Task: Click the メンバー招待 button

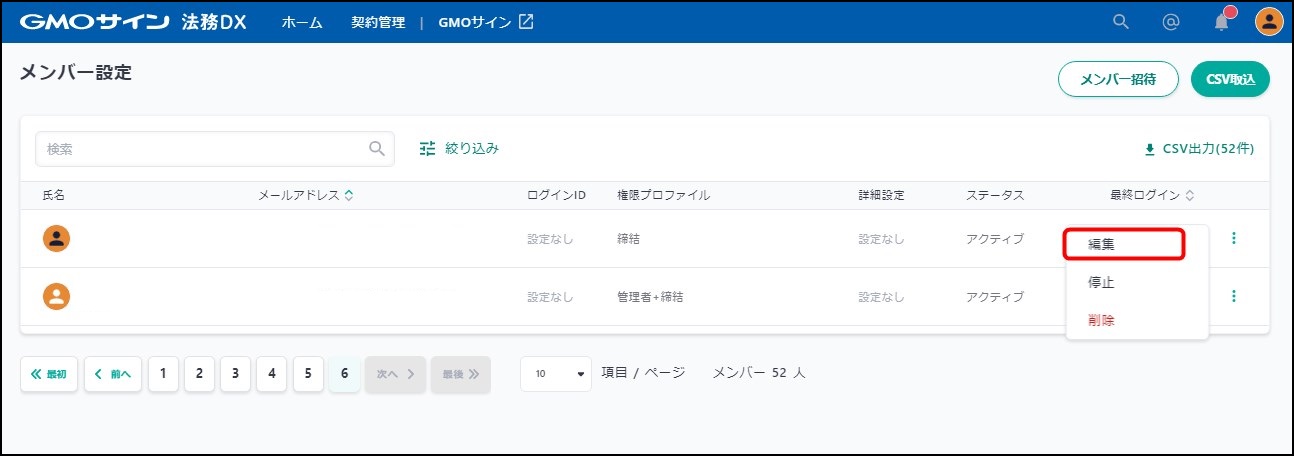Action: coord(1118,80)
